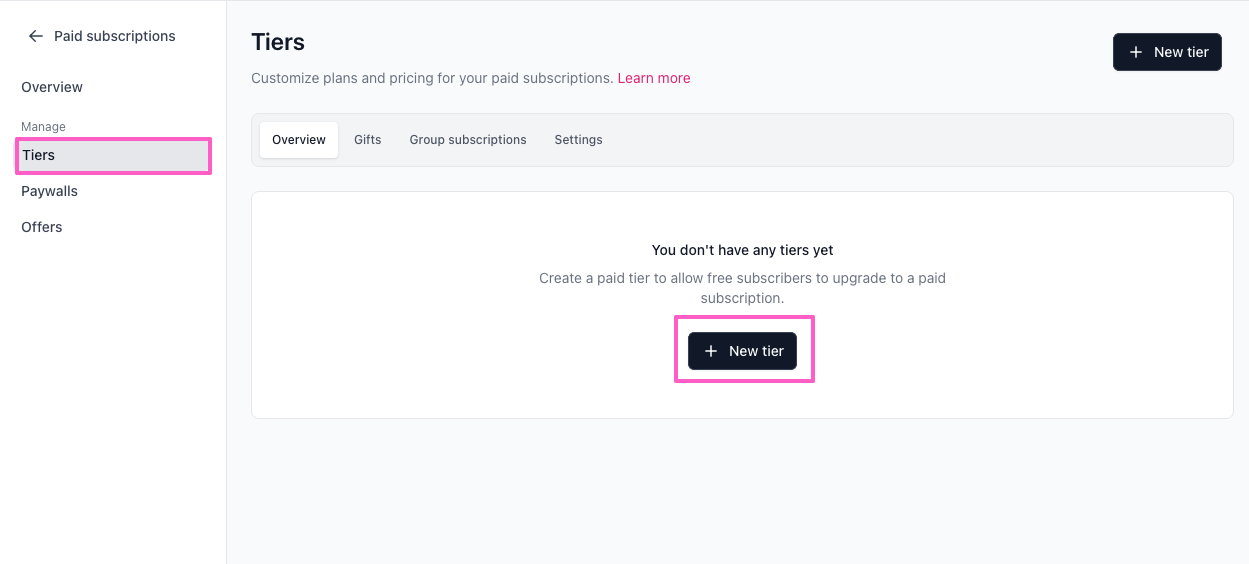The width and height of the screenshot is (1249, 564).
Task: Switch to the Overview tab under Tiers
Action: click(299, 140)
